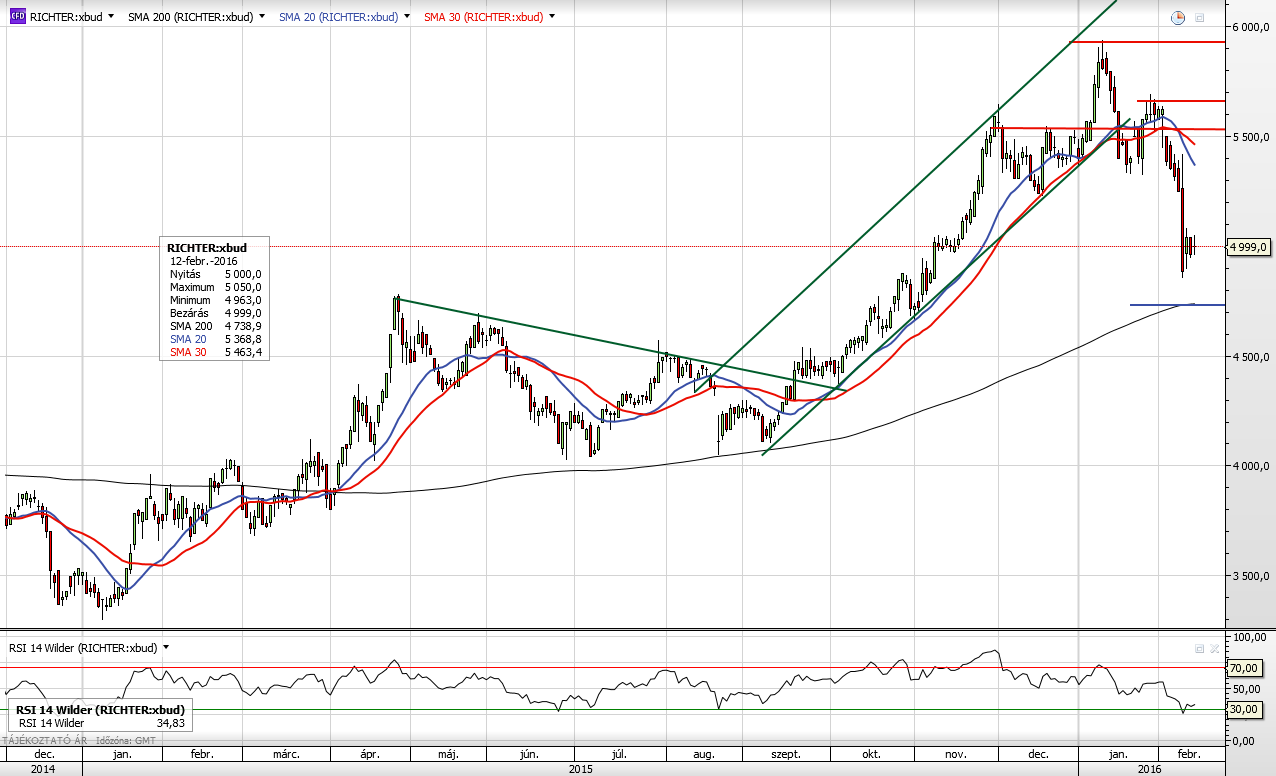
Task: Click the Bezárás 4 999,0 row in tooltip
Action: pyautogui.click(x=215, y=313)
